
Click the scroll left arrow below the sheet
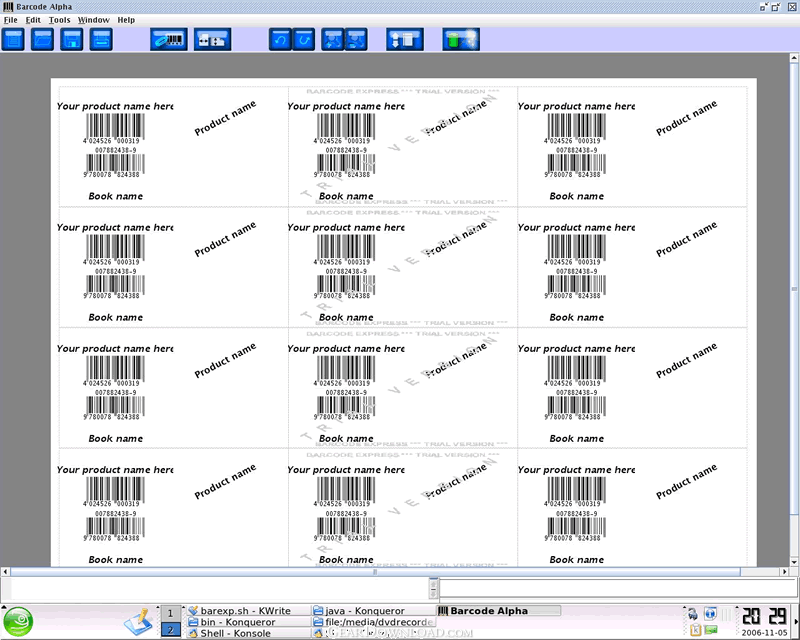tap(5, 572)
